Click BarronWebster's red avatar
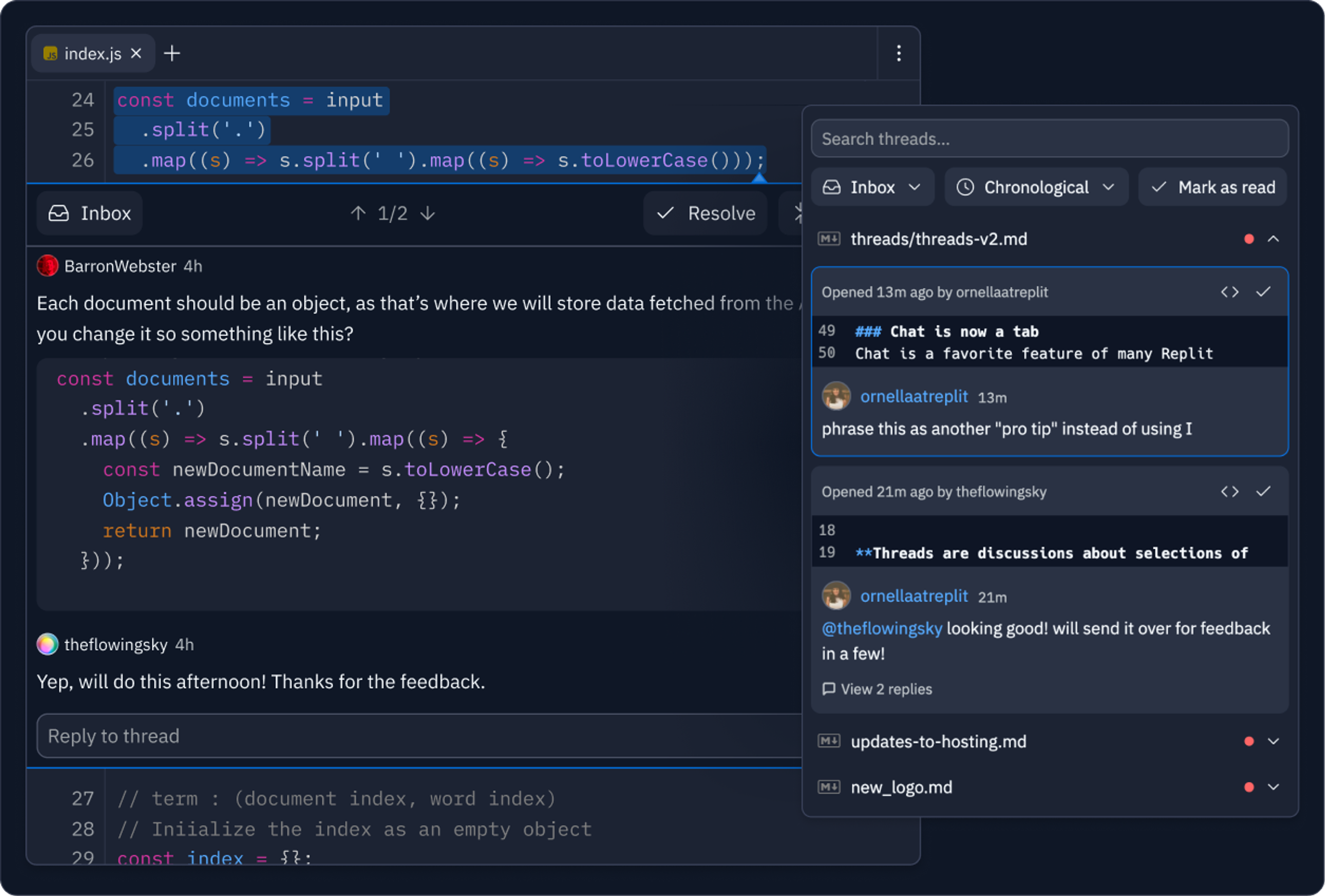Viewport: 1325px width, 896px height. point(47,266)
